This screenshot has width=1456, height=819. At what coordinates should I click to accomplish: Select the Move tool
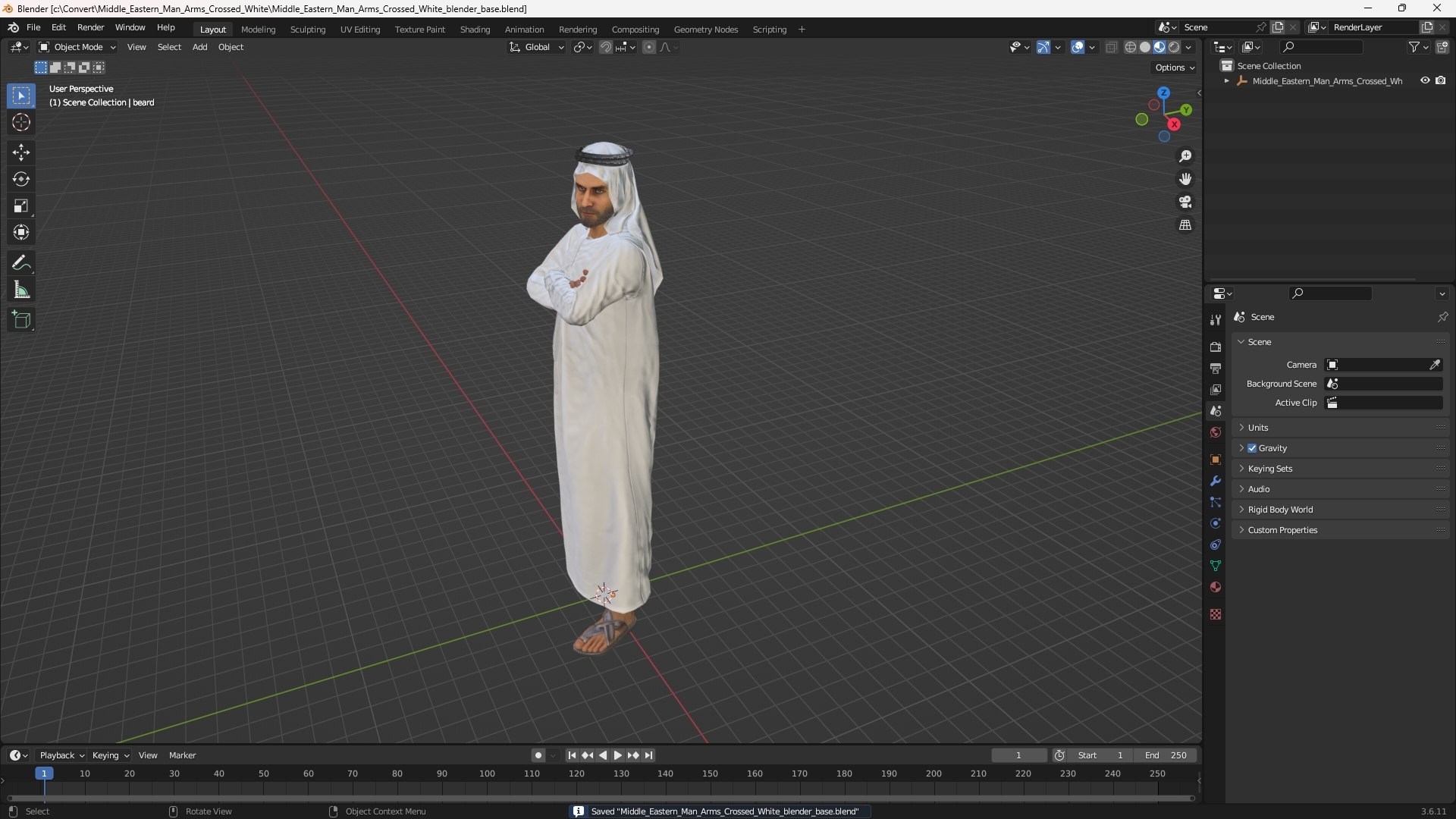21,152
